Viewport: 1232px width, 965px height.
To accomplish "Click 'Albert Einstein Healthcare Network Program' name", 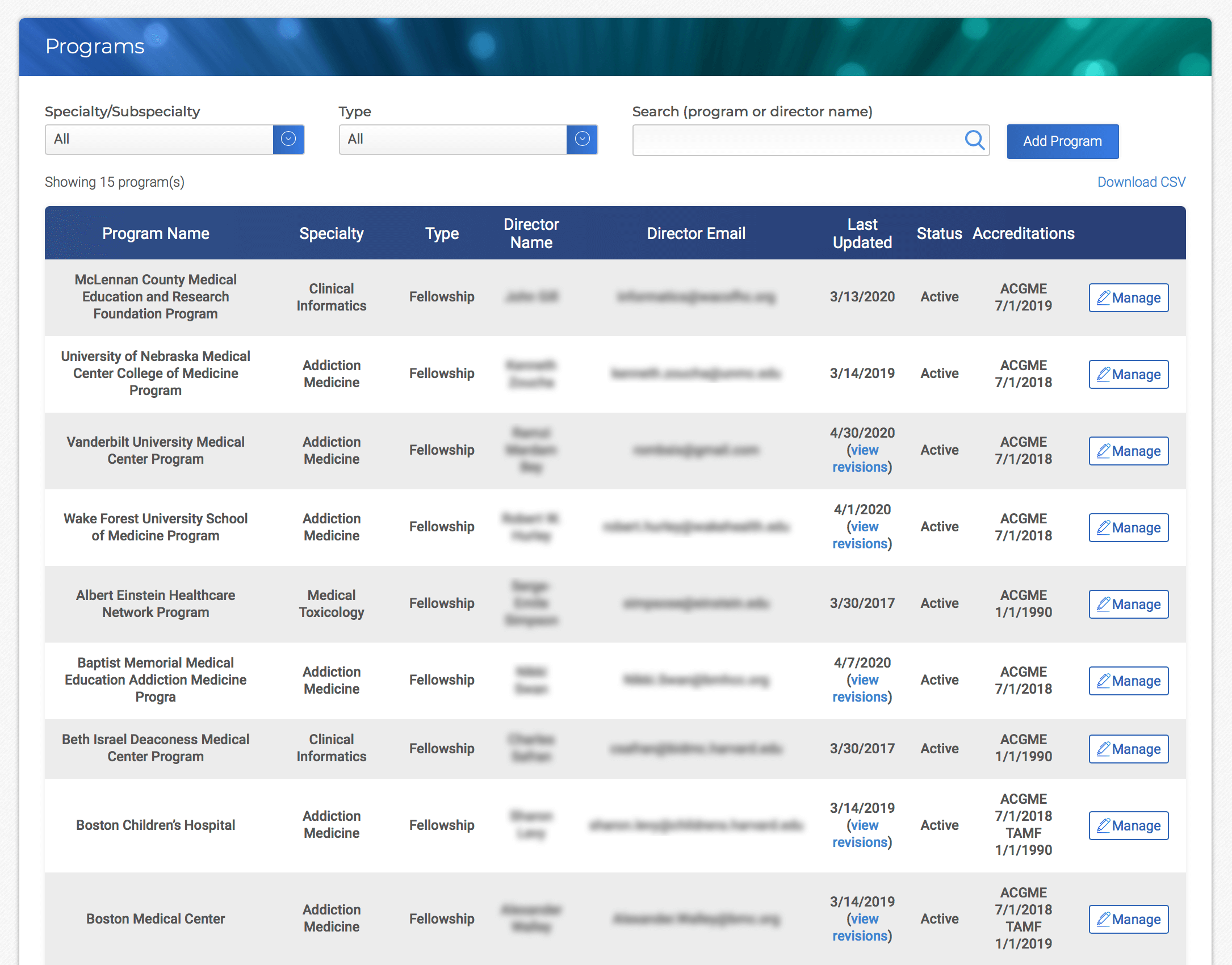I will 156,603.
